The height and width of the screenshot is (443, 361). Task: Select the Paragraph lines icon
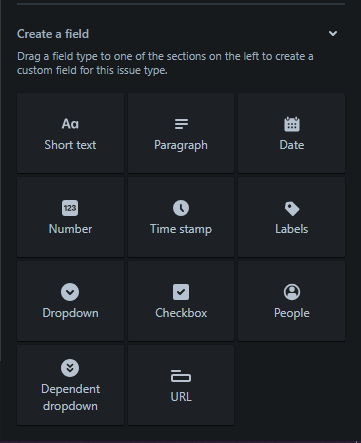click(181, 124)
